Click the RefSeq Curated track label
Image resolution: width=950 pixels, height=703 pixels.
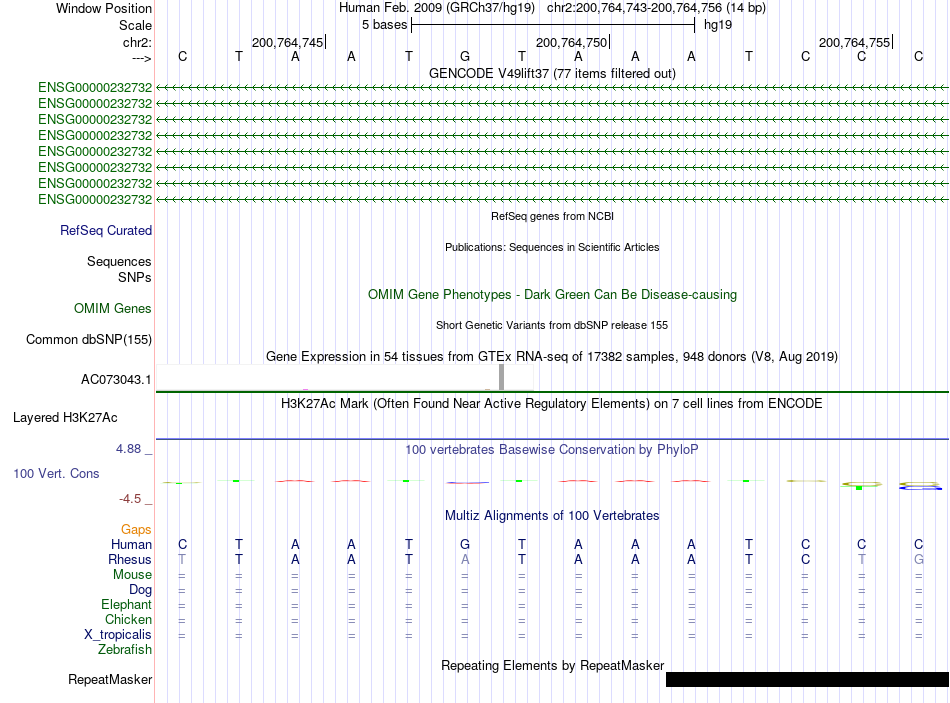(x=106, y=230)
